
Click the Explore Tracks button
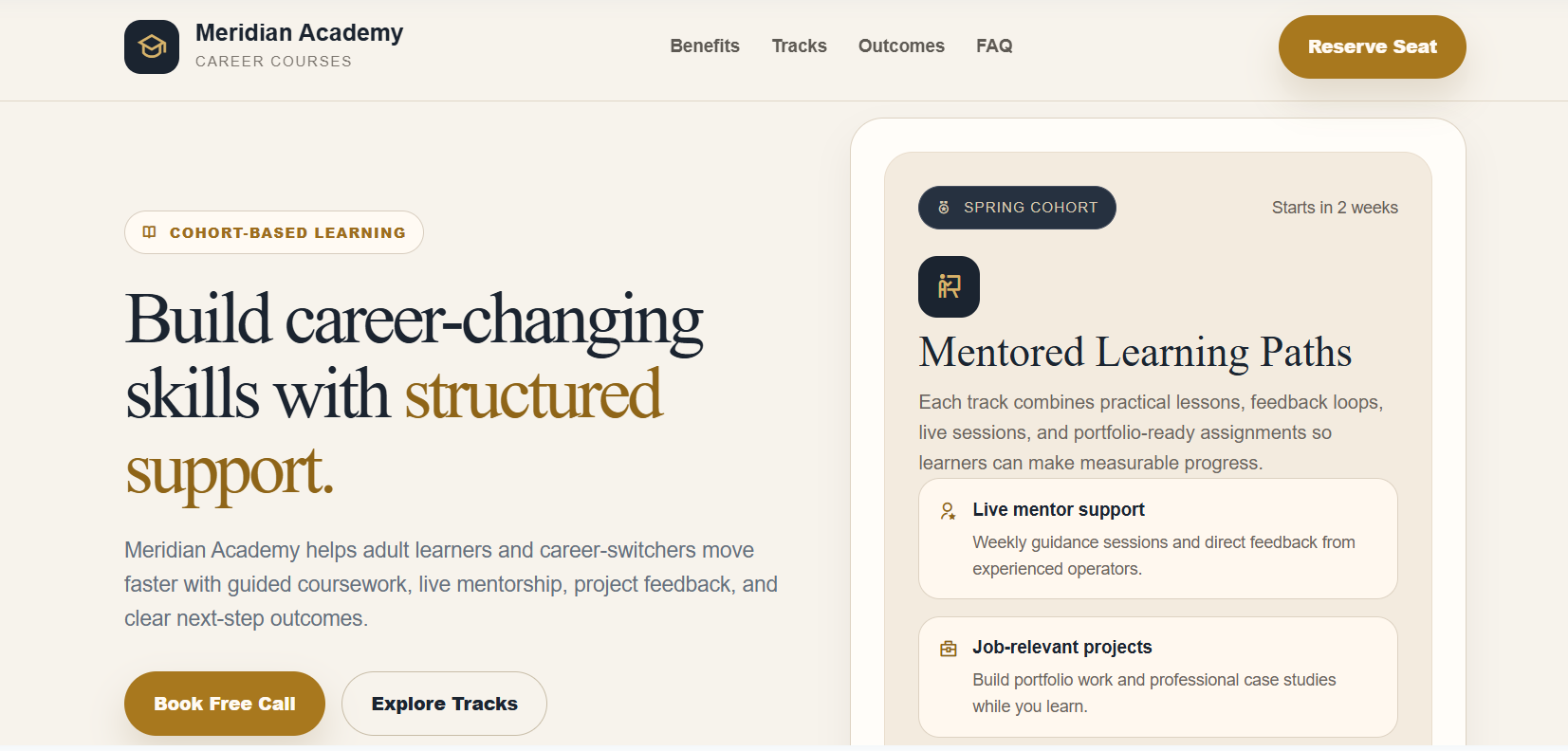coord(443,704)
